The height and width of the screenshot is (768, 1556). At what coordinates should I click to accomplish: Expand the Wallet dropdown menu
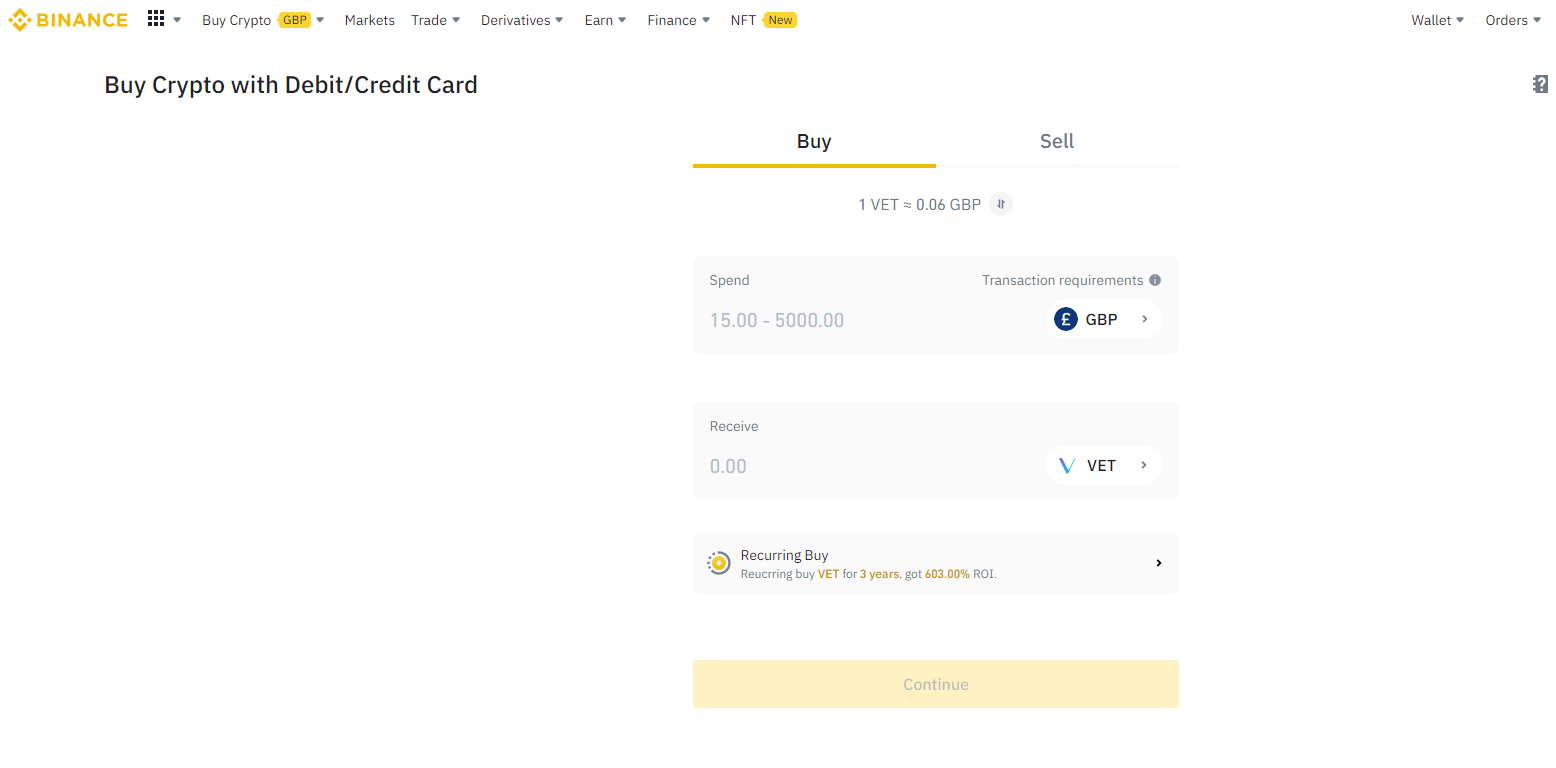coord(1437,20)
